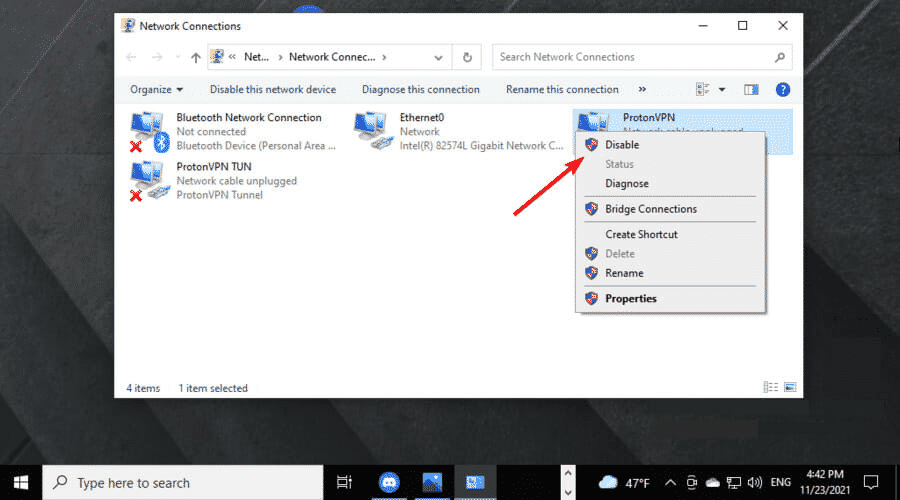Screen dimensions: 900x500
Task: Click Disable this network device
Action: pos(273,90)
